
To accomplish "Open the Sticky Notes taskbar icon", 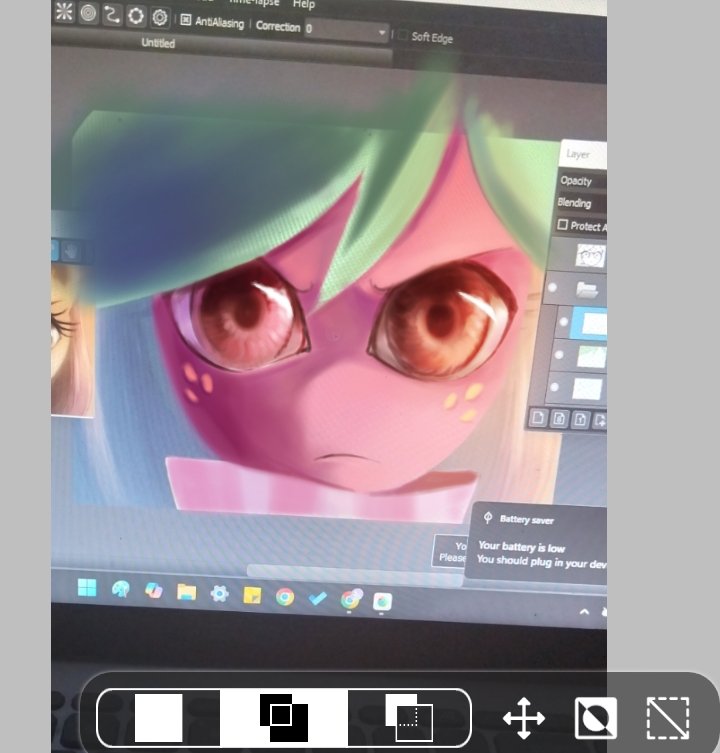I will 252,595.
